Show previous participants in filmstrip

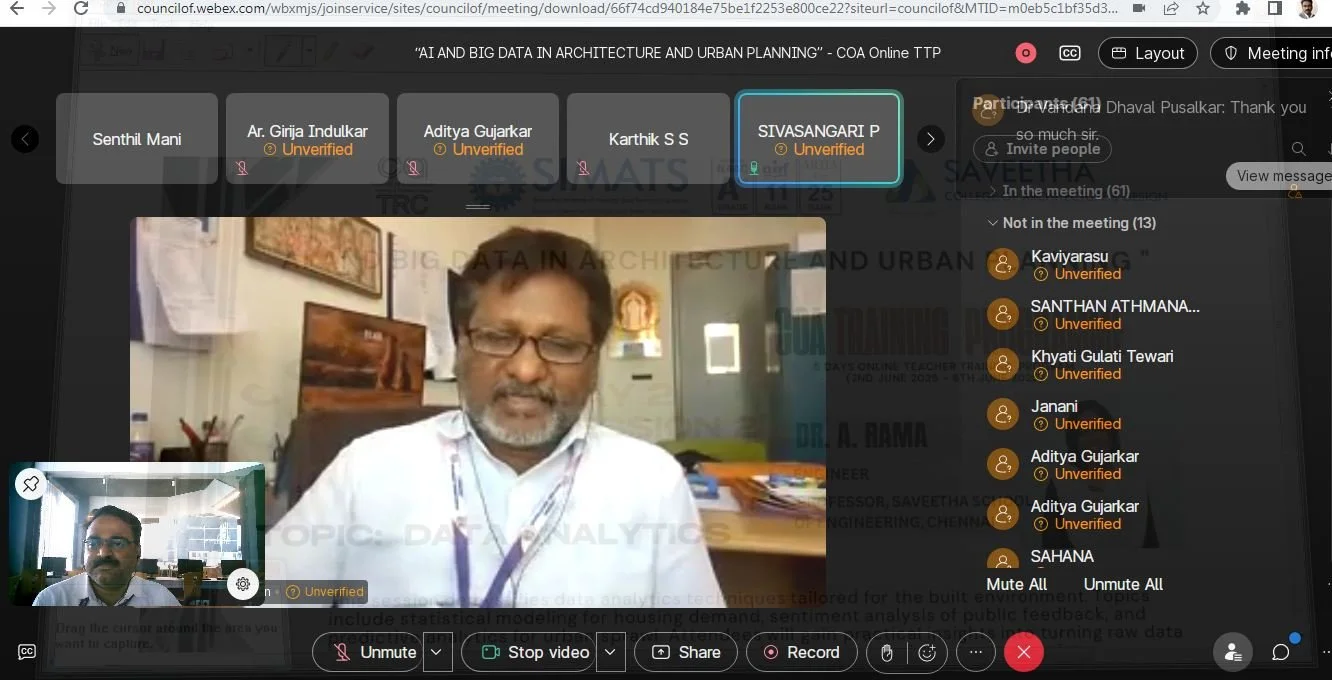[x=25, y=139]
